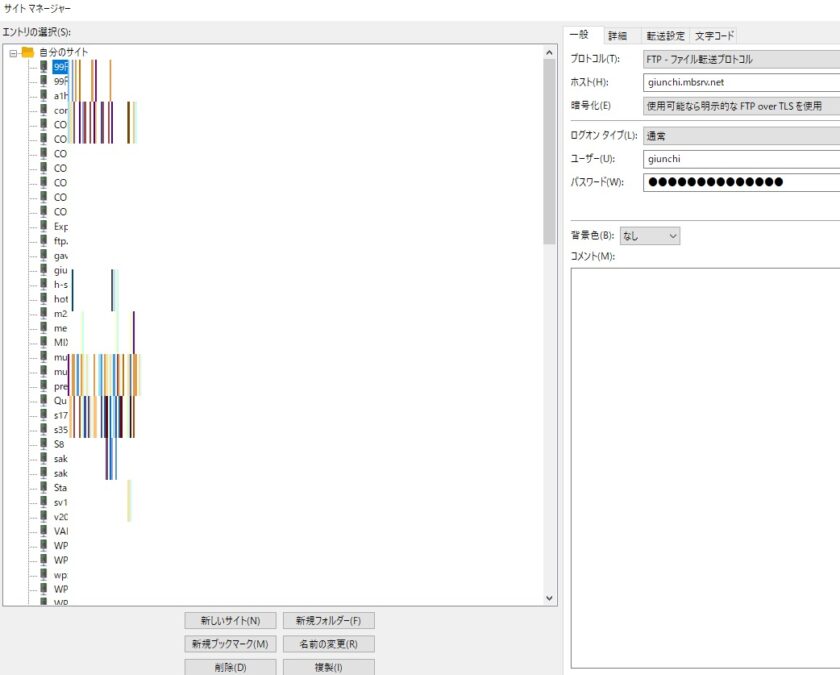Switch to the 文字コード tab
This screenshot has width=840, height=675.
(713, 35)
